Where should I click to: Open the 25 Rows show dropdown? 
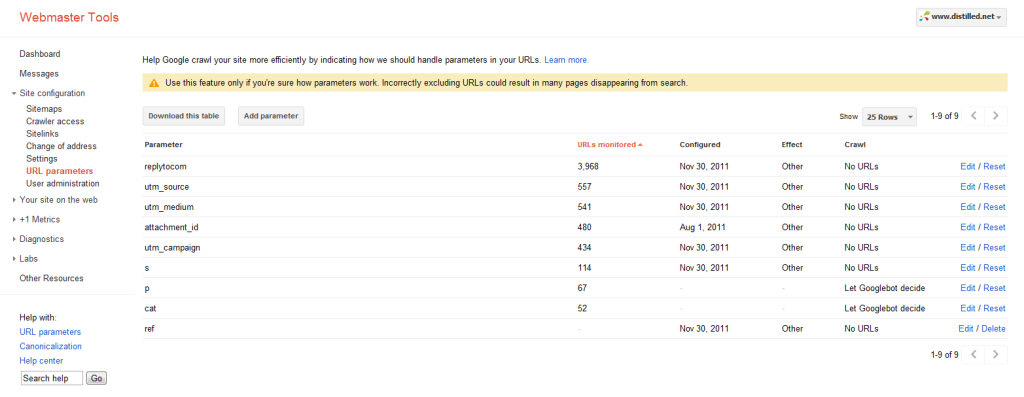tap(889, 117)
